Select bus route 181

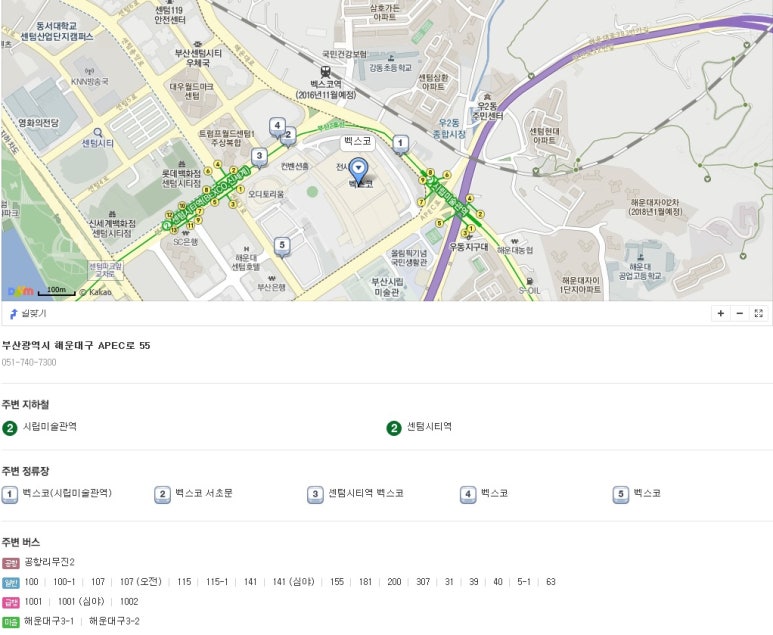pos(365,582)
